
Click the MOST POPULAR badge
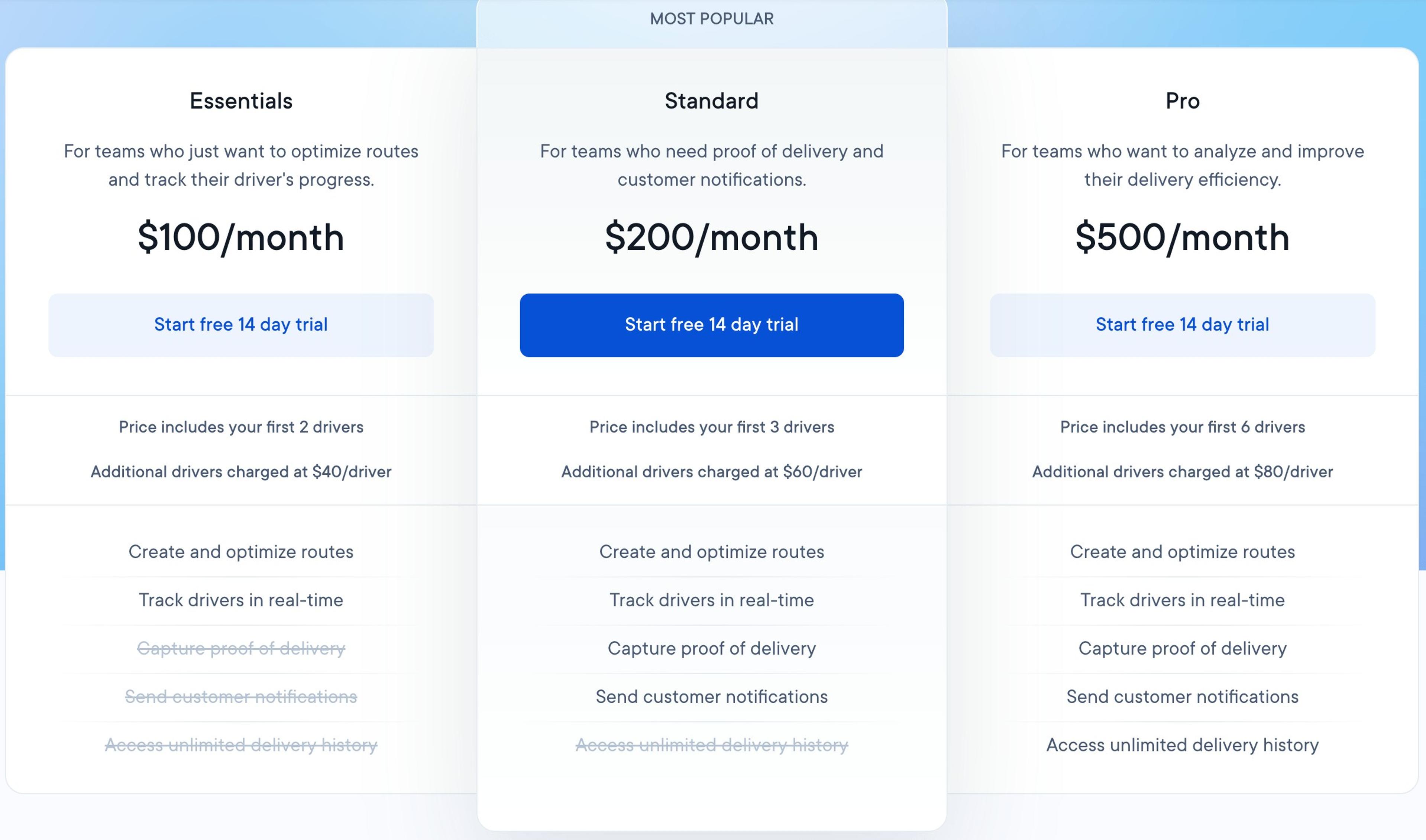tap(712, 19)
